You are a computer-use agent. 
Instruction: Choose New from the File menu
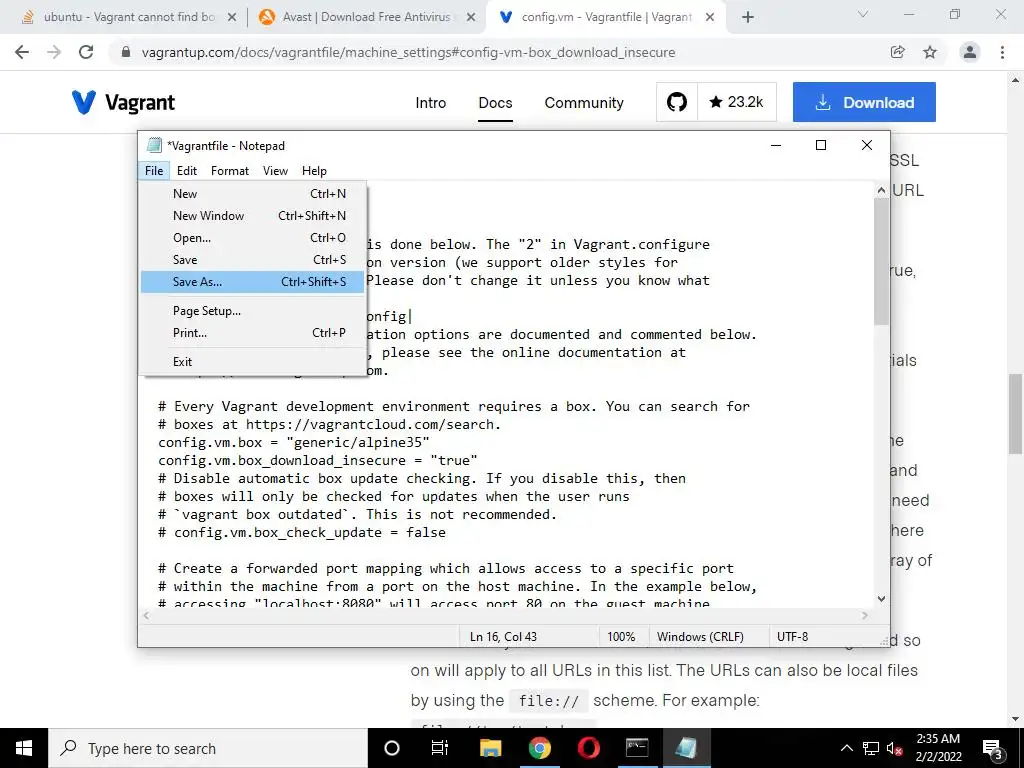(253, 193)
